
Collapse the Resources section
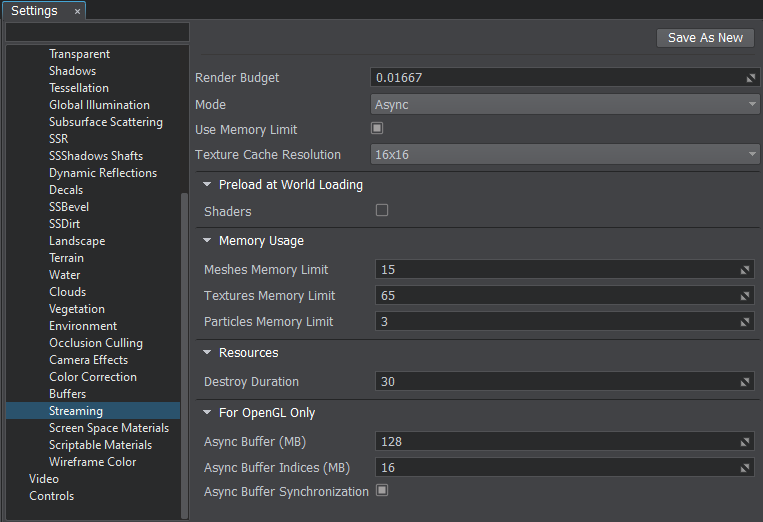[207, 352]
